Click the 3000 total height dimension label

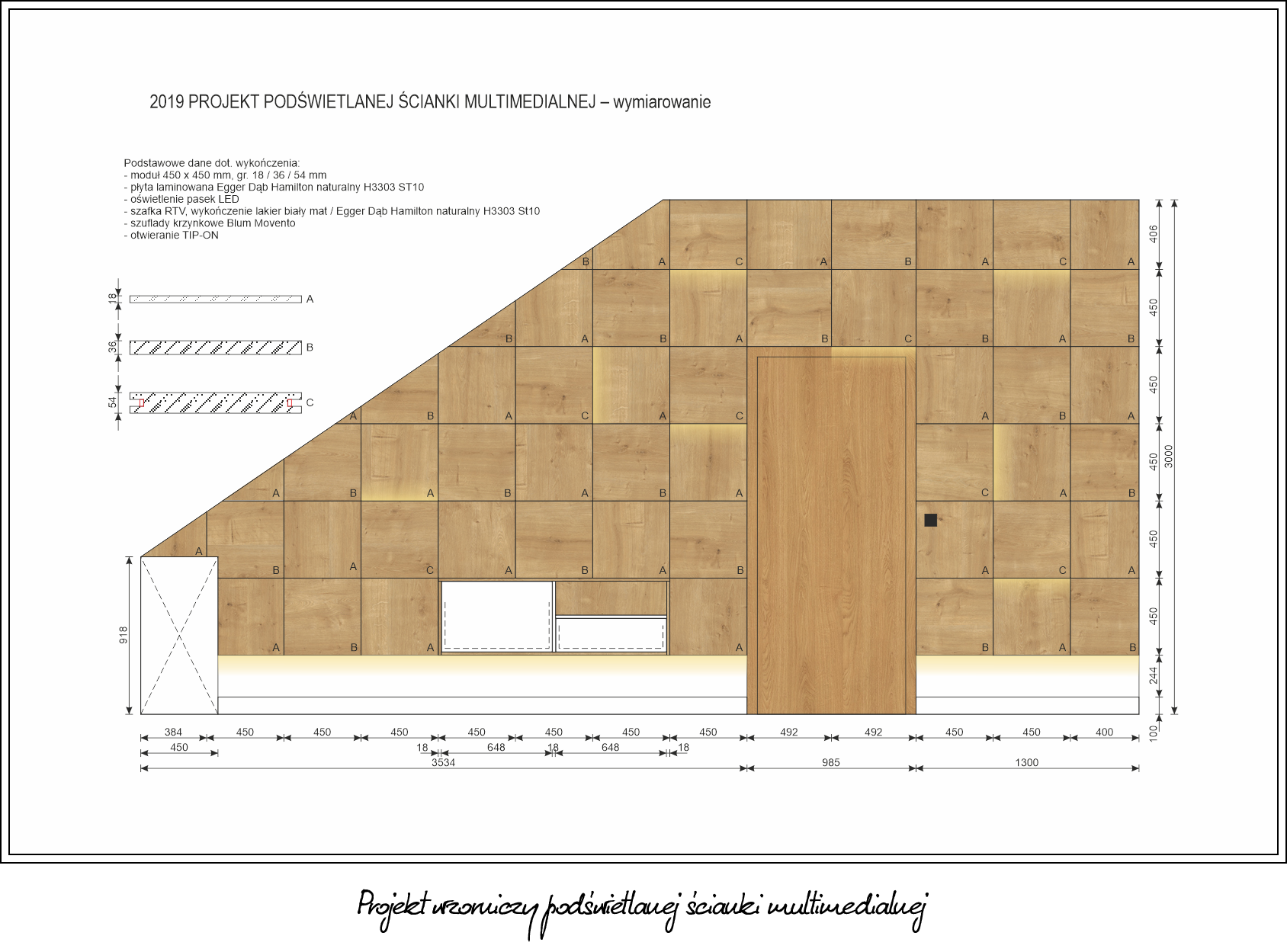click(x=1169, y=457)
